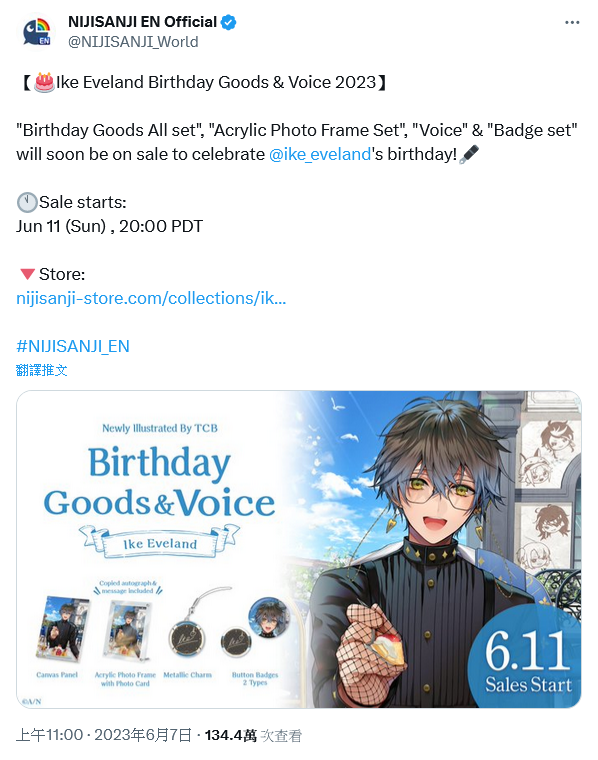Click the translate tweet link

click(x=42, y=370)
